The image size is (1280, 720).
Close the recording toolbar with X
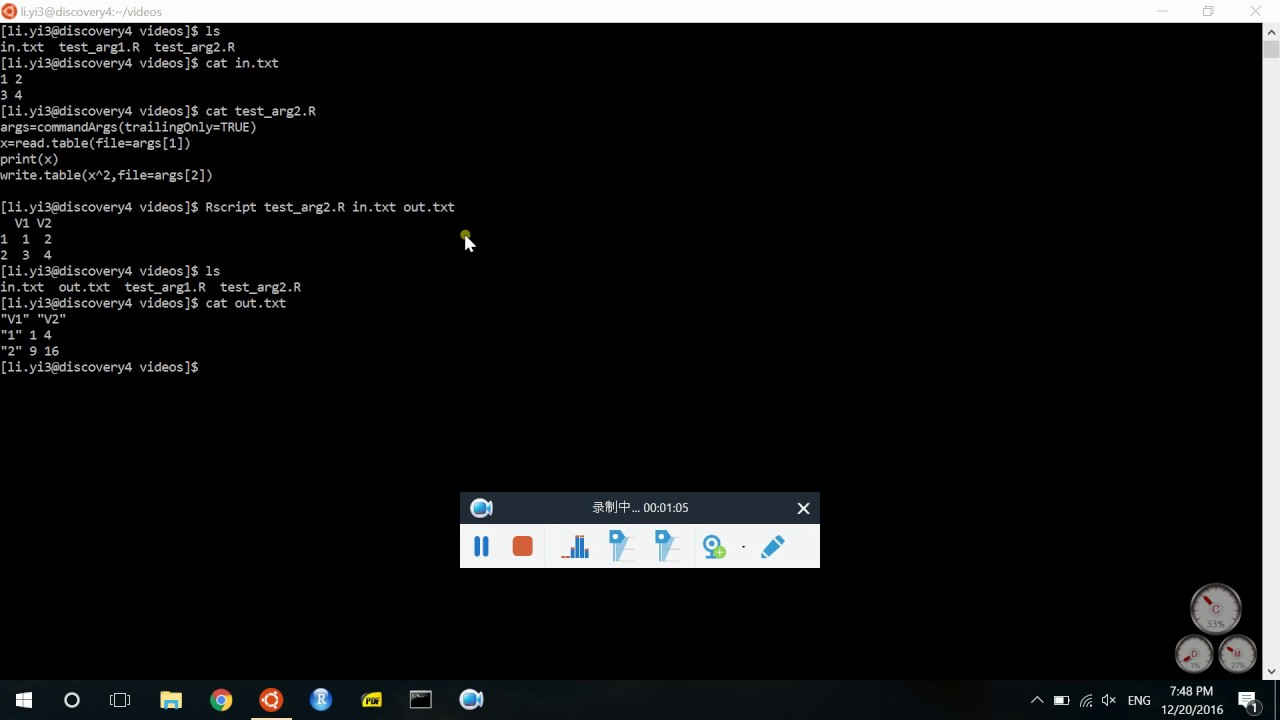point(803,508)
